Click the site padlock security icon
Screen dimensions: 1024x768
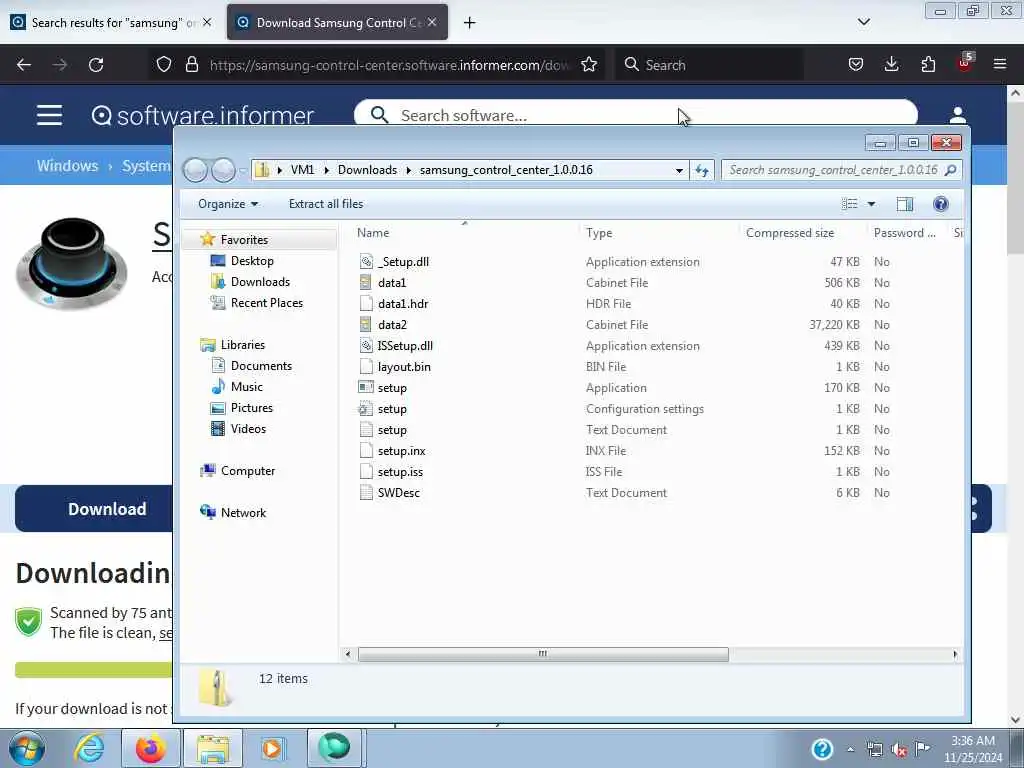coord(192,65)
